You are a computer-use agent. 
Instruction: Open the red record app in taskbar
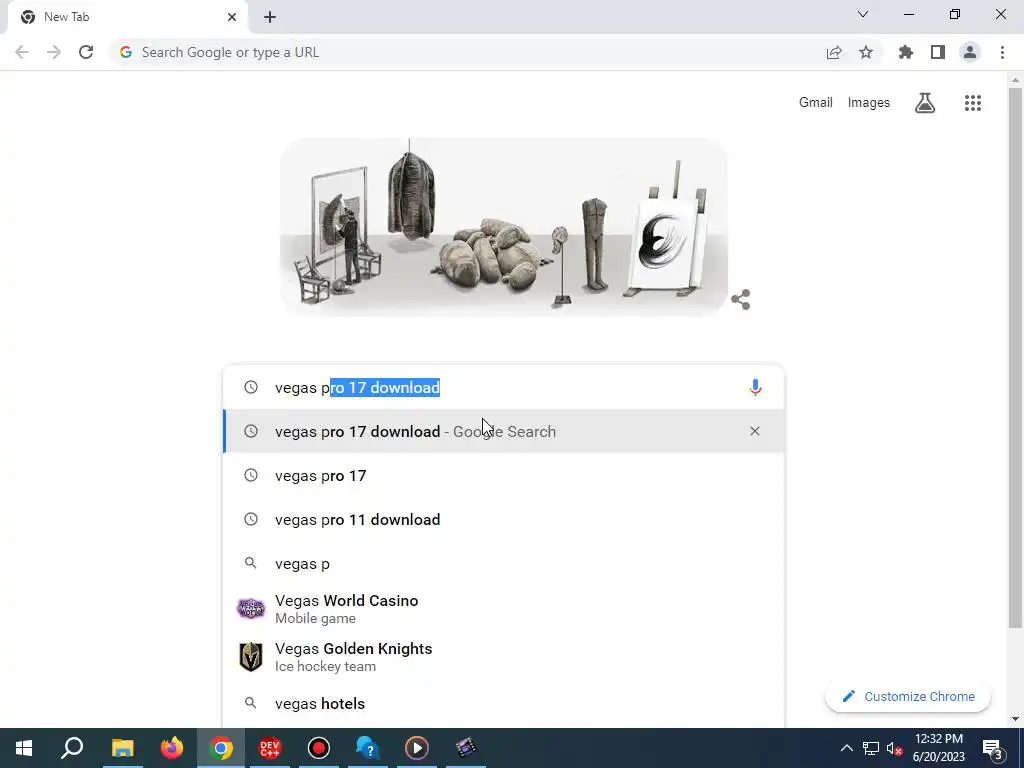coord(319,748)
